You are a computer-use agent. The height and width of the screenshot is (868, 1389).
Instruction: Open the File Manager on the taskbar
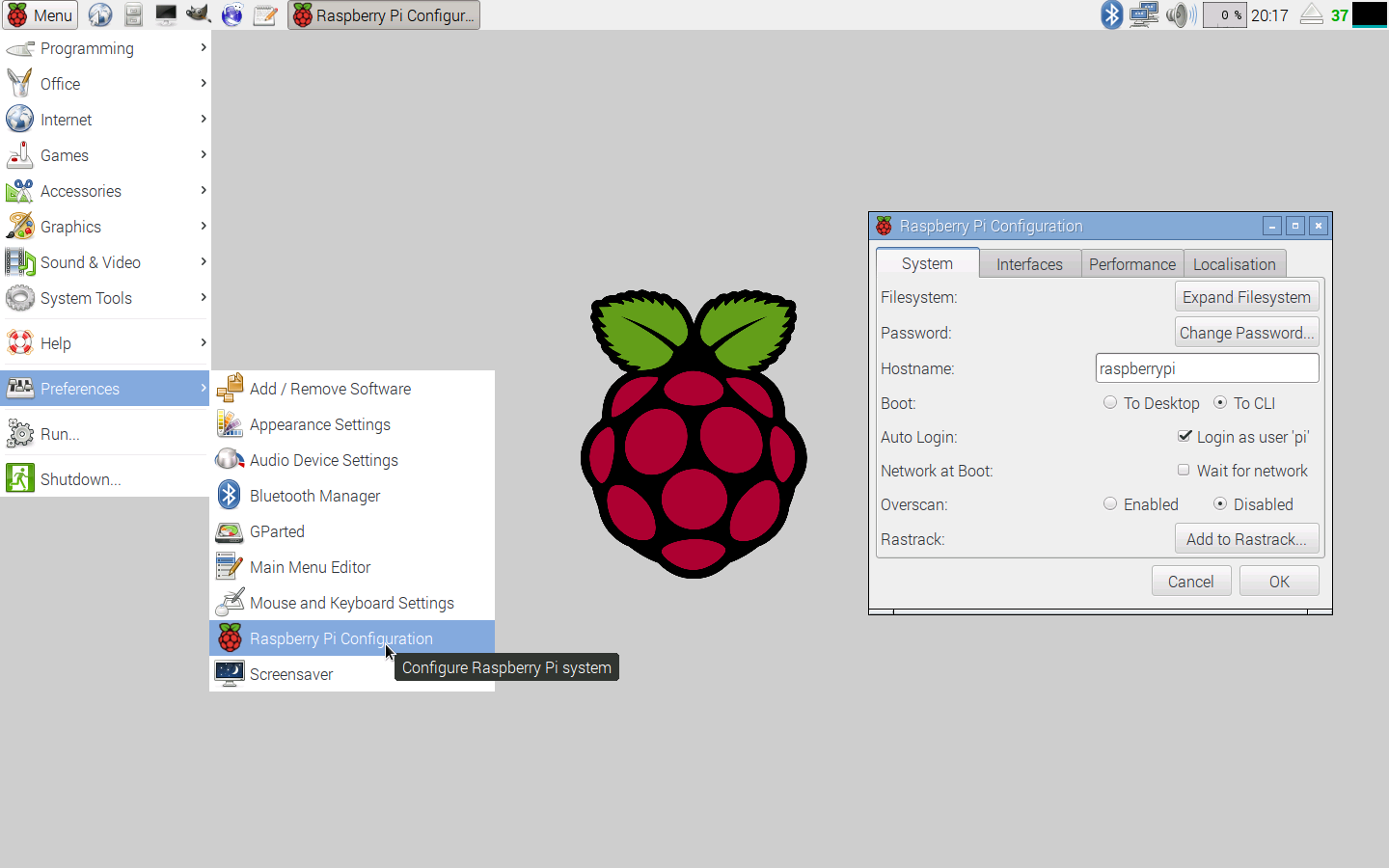133,14
